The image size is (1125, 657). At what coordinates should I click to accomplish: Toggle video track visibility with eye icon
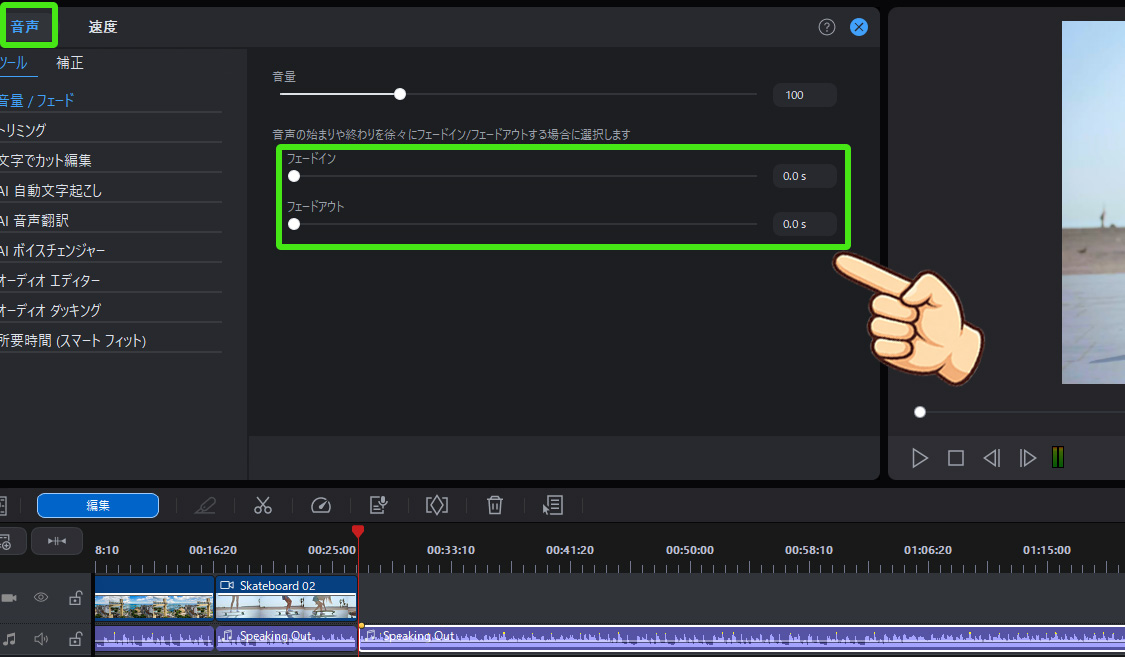pyautogui.click(x=40, y=597)
